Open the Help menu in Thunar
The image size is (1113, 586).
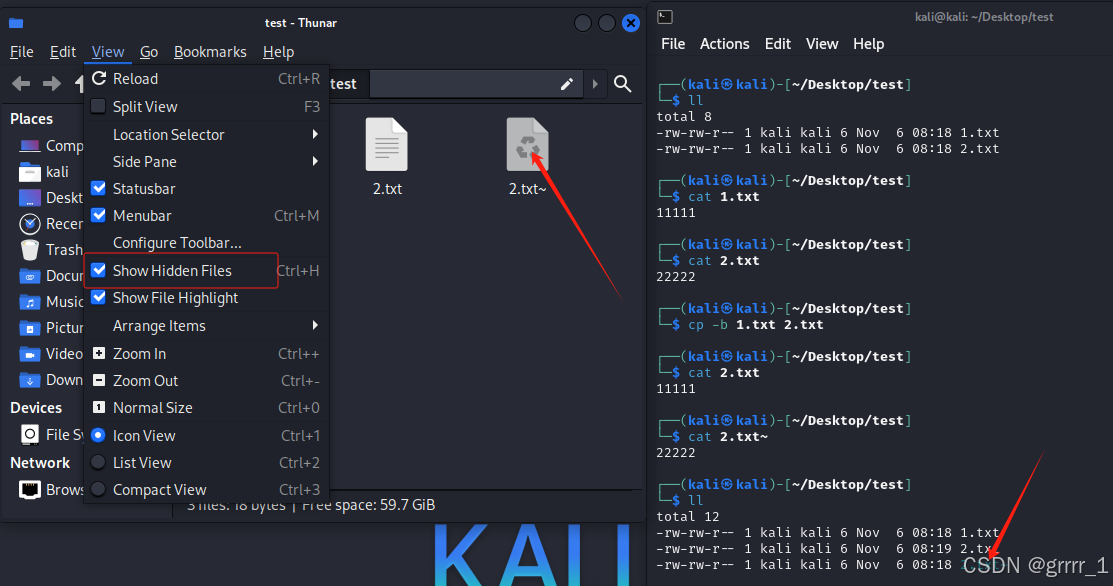click(x=278, y=52)
